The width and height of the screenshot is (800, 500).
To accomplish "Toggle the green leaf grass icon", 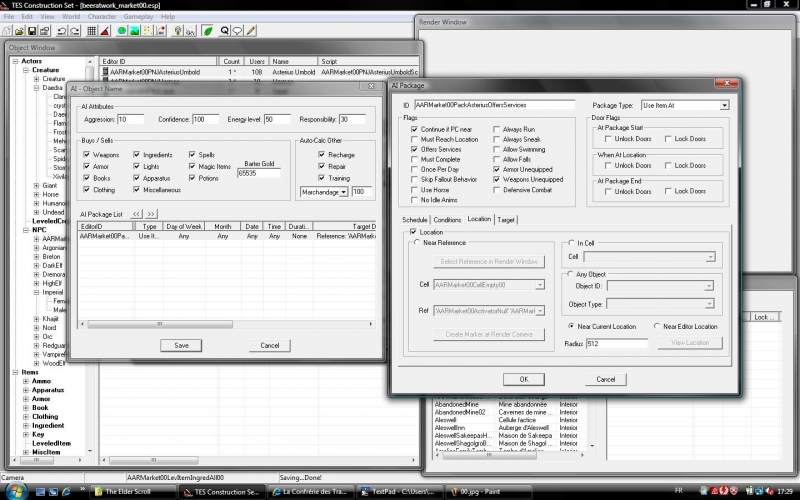I will (x=208, y=31).
